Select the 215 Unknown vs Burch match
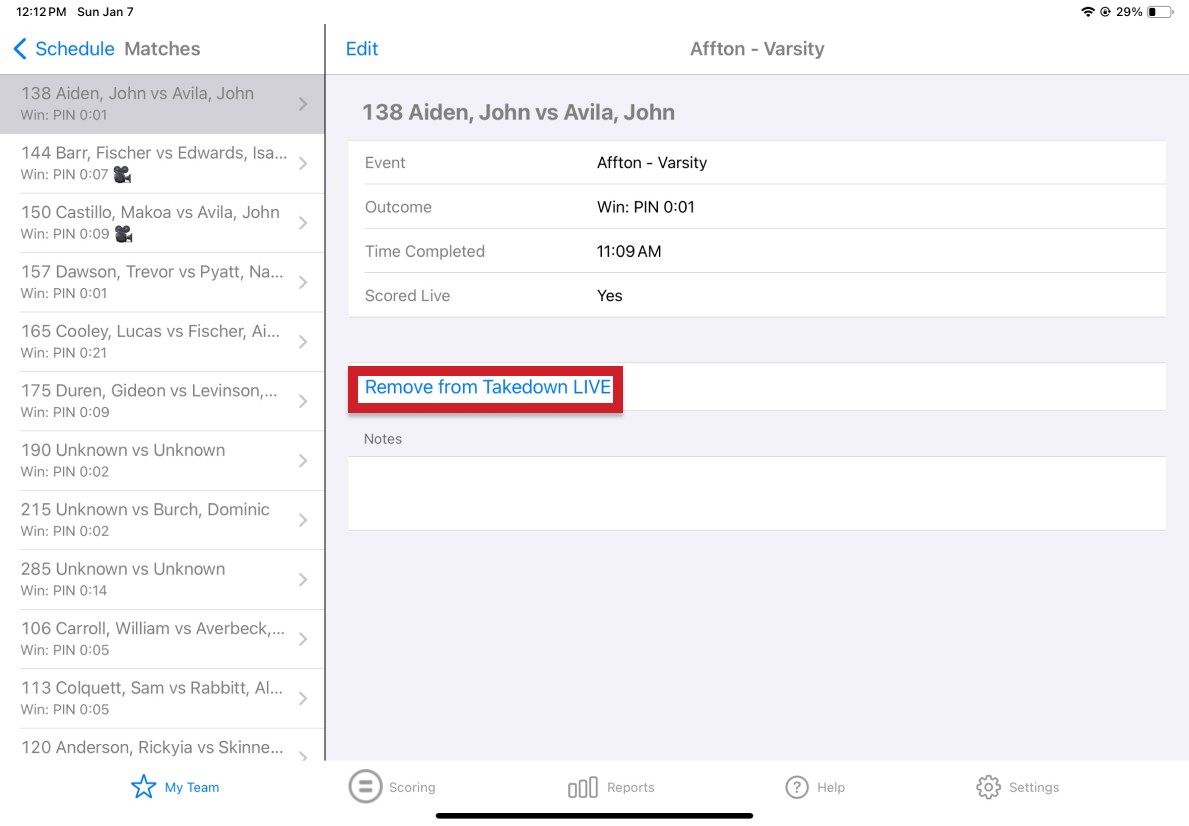 click(150, 519)
